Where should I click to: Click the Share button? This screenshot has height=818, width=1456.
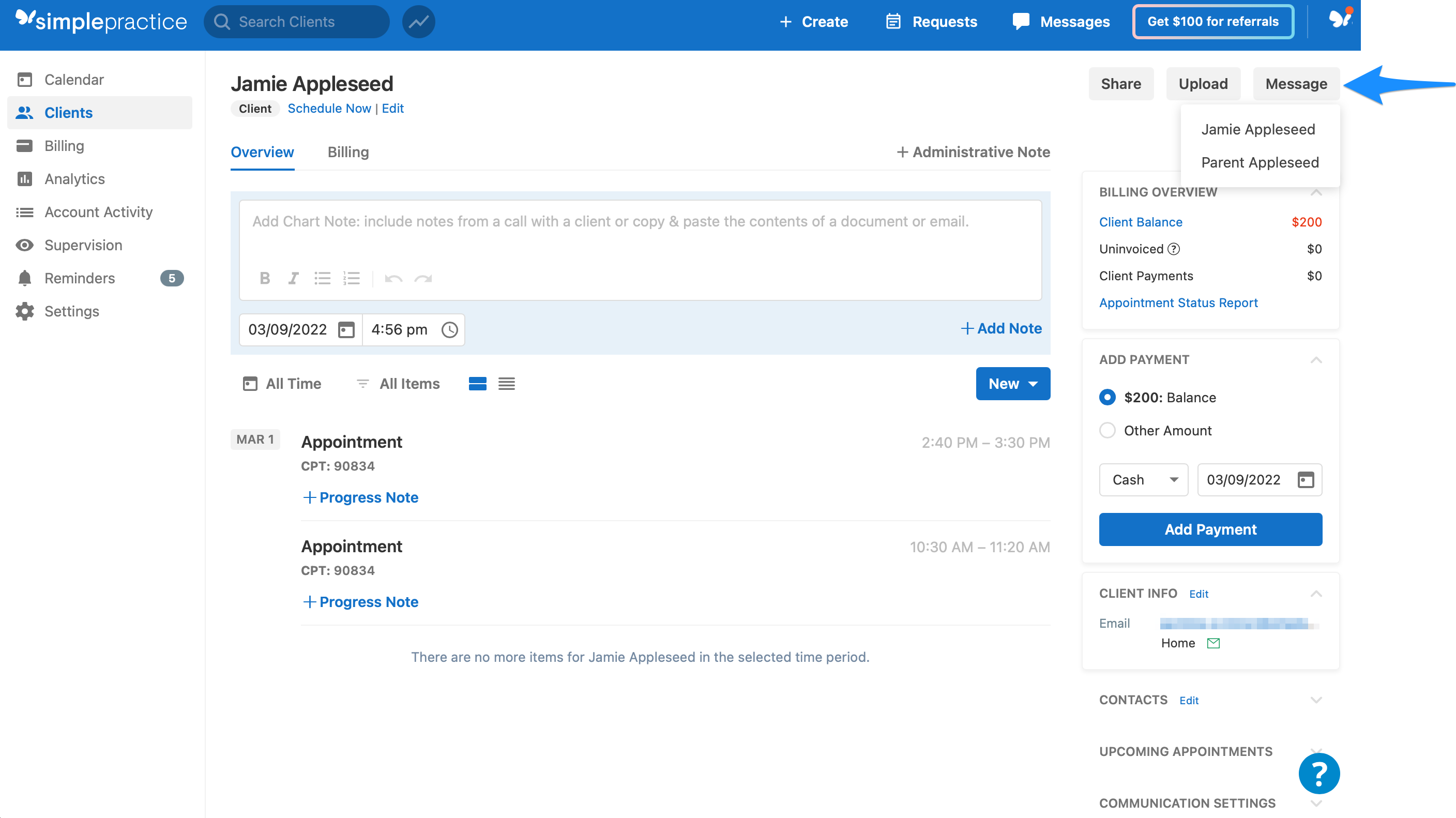click(1120, 84)
